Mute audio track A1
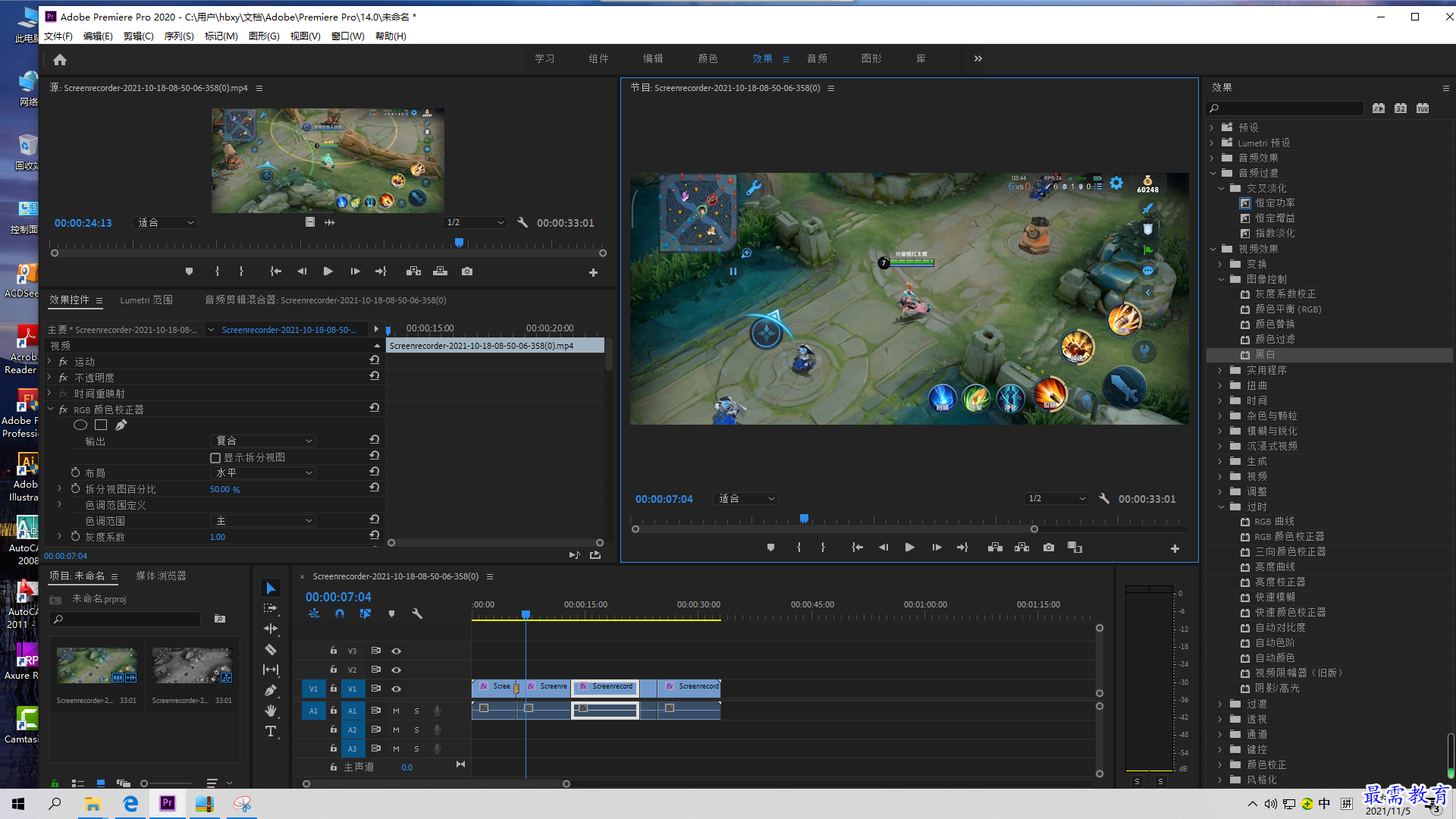This screenshot has width=1456, height=819. pos(396,711)
